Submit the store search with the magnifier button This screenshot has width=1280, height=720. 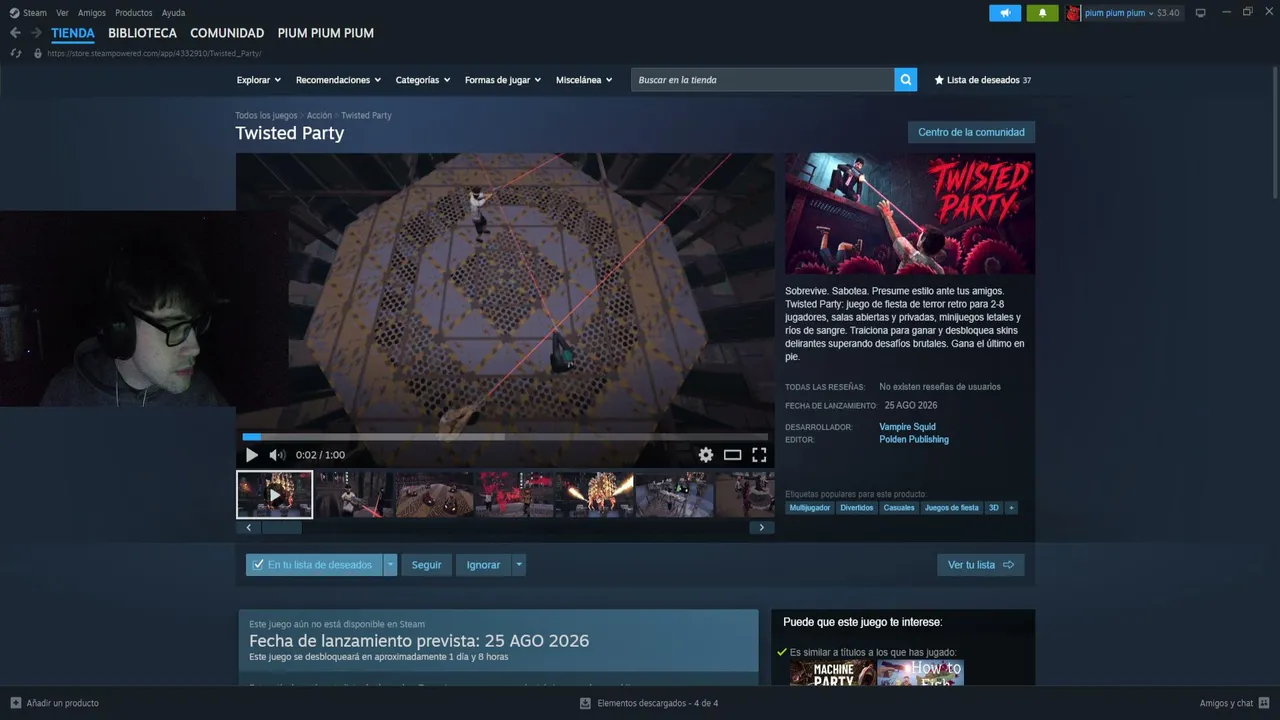pyautogui.click(x=905, y=80)
